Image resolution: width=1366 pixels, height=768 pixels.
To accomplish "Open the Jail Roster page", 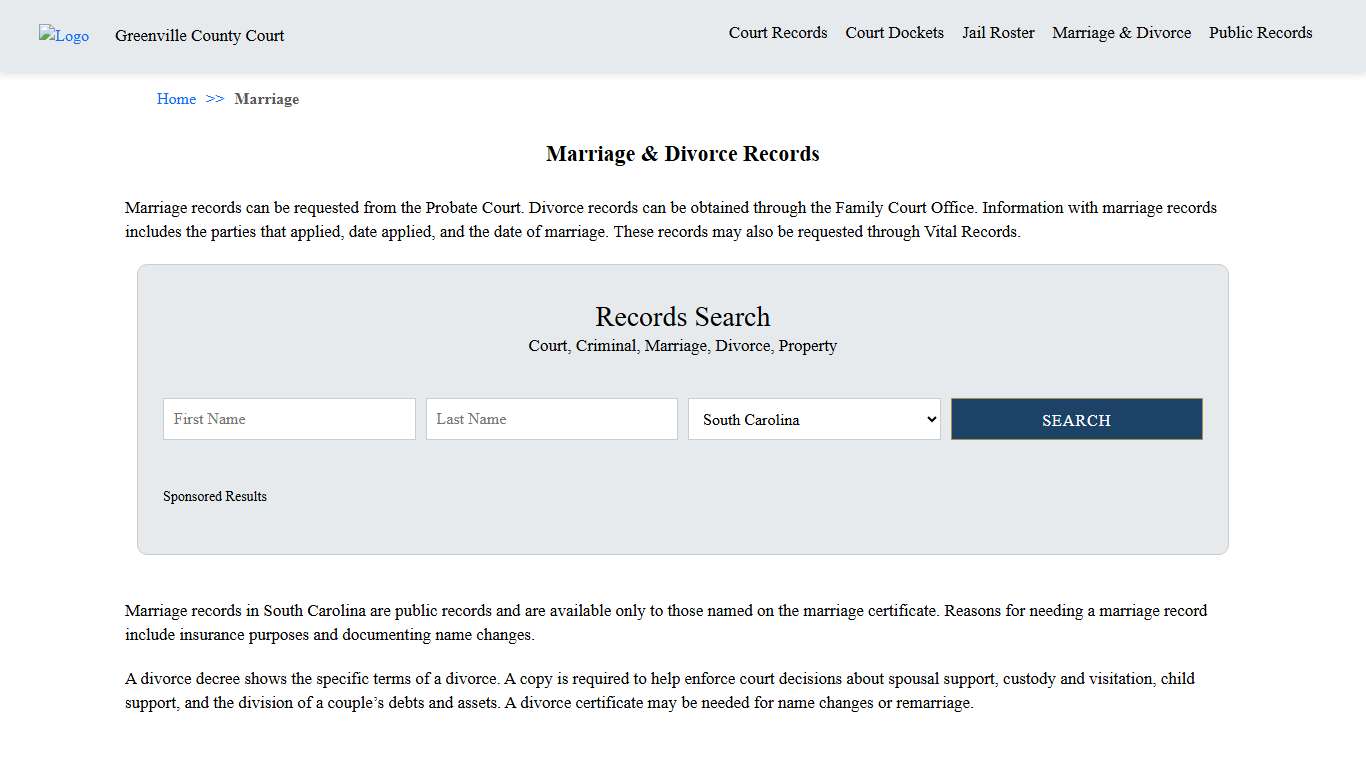I will click(x=998, y=32).
